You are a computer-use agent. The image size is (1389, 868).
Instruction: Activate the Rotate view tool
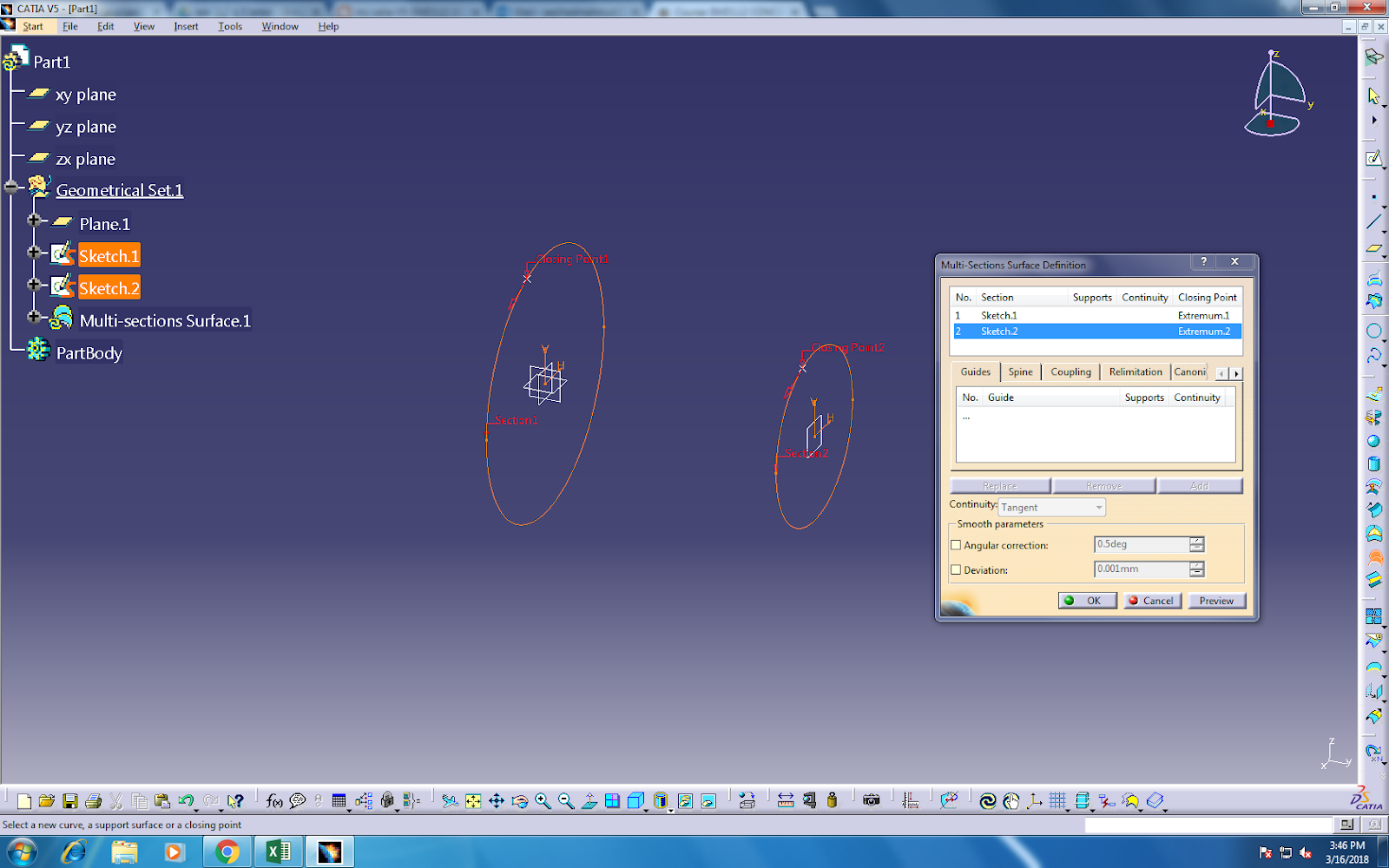(518, 800)
